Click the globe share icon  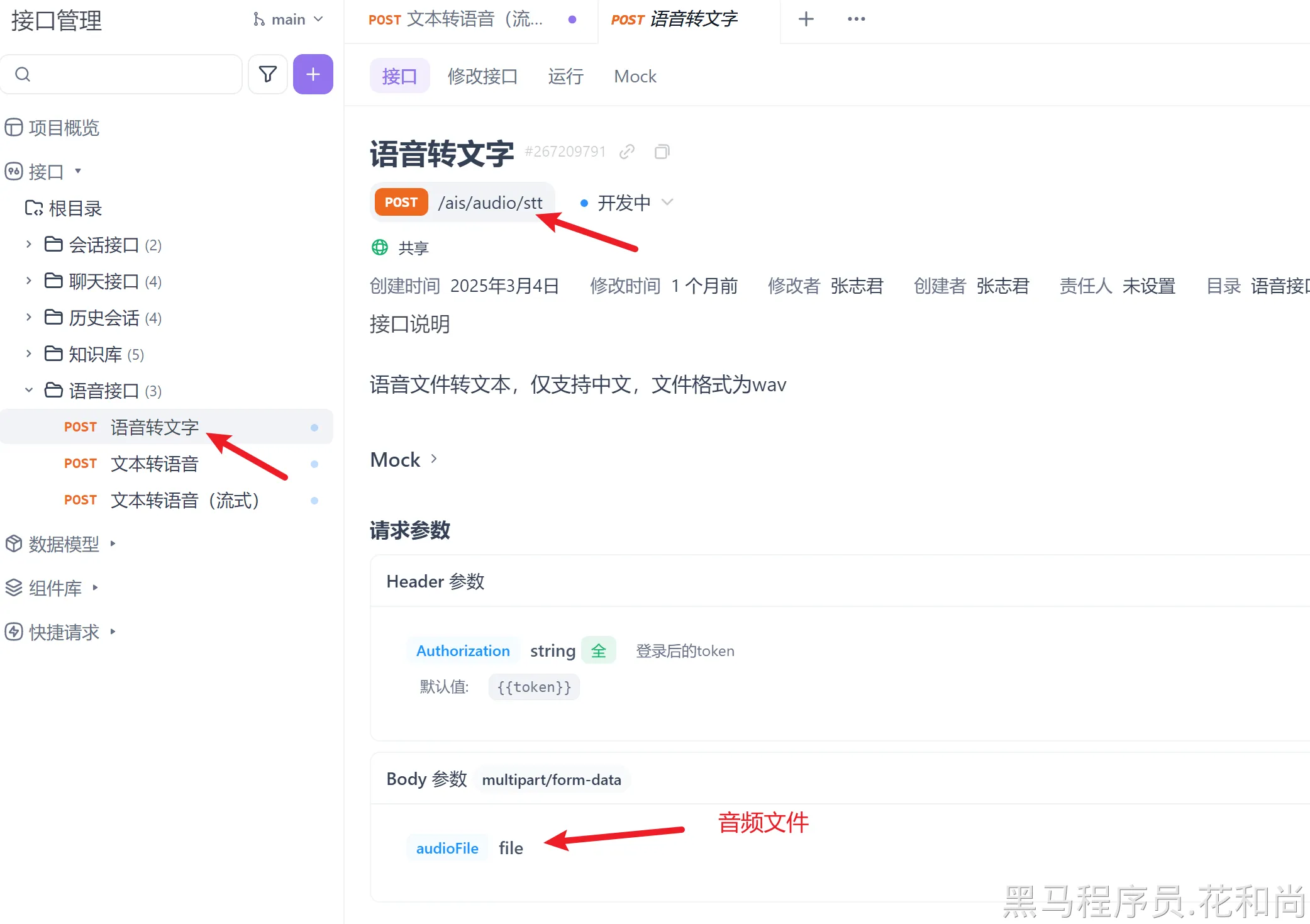tap(380, 247)
